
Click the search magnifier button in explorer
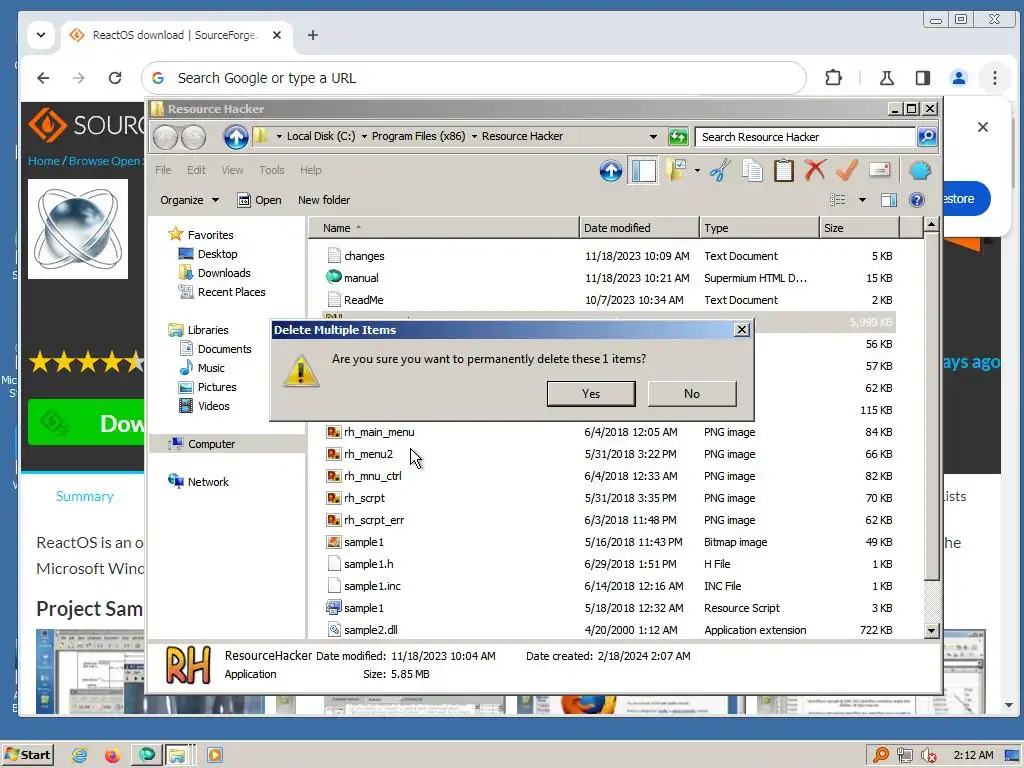click(x=927, y=136)
